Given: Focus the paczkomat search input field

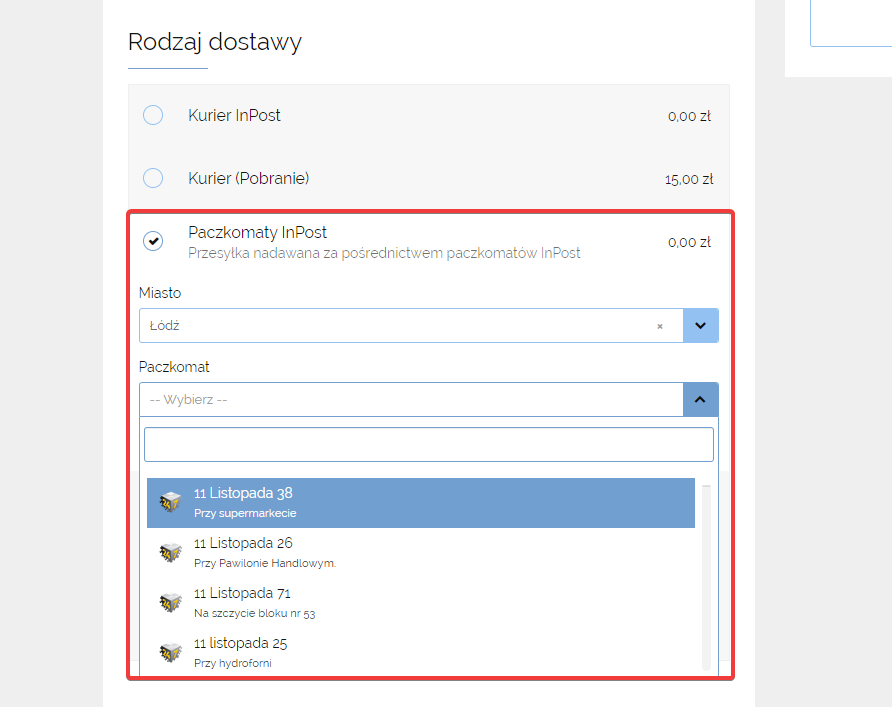Looking at the screenshot, I should 429,445.
